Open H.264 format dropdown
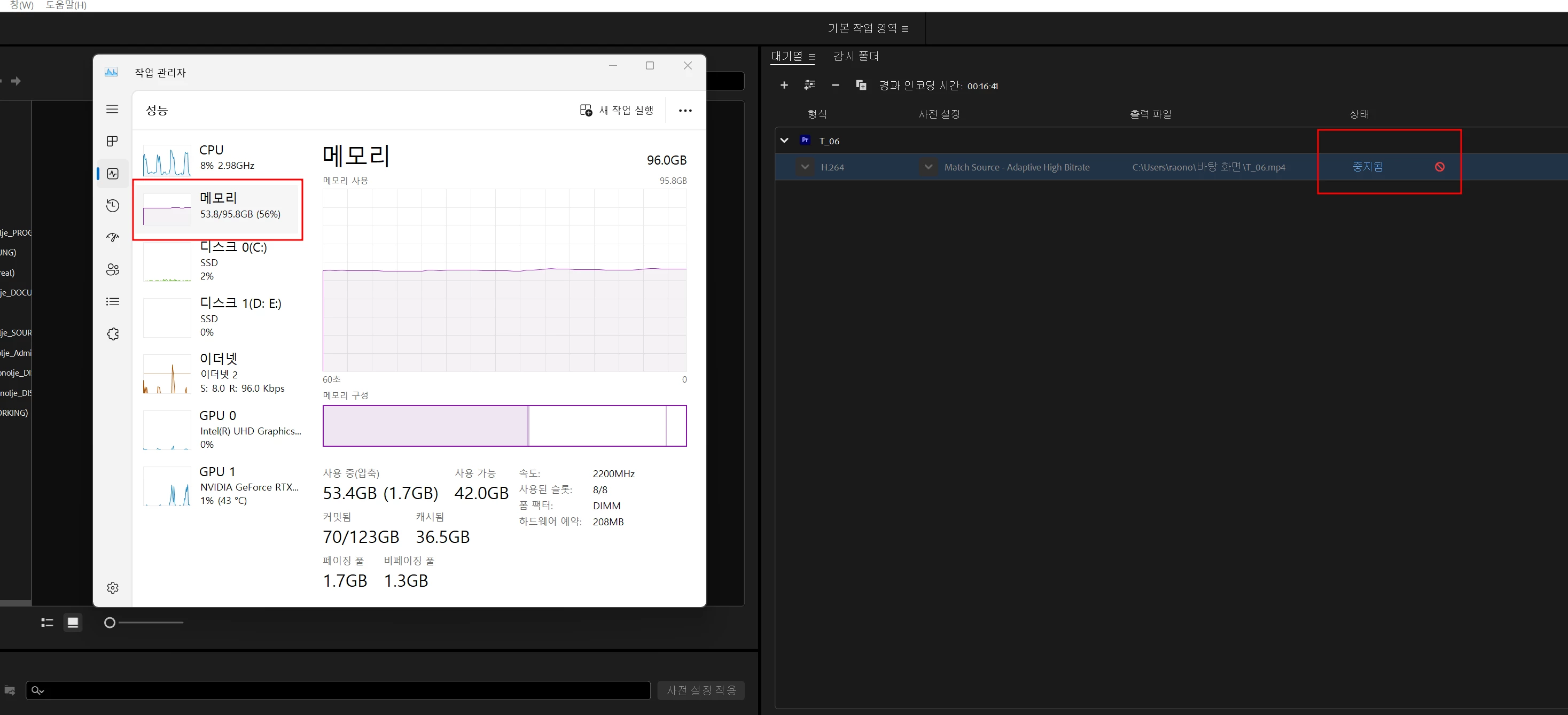This screenshot has height=715, width=1568. pyautogui.click(x=805, y=167)
